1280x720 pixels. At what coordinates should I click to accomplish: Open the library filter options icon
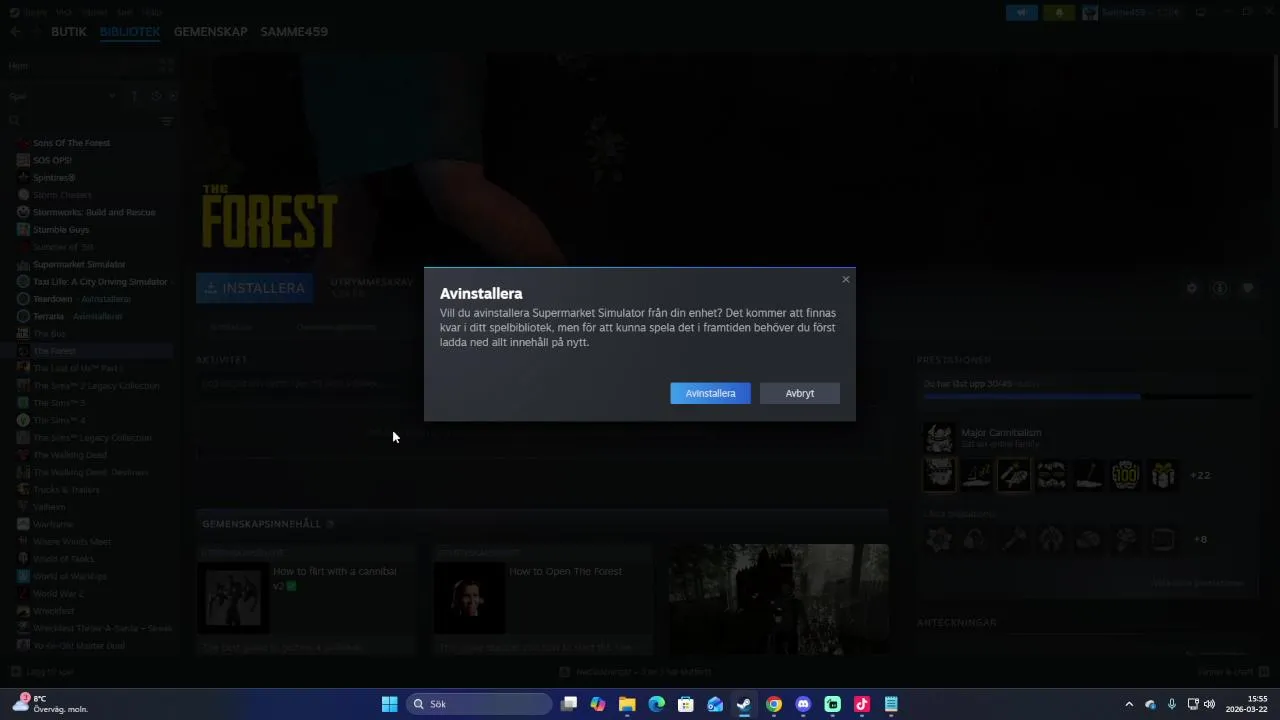pyautogui.click(x=167, y=121)
